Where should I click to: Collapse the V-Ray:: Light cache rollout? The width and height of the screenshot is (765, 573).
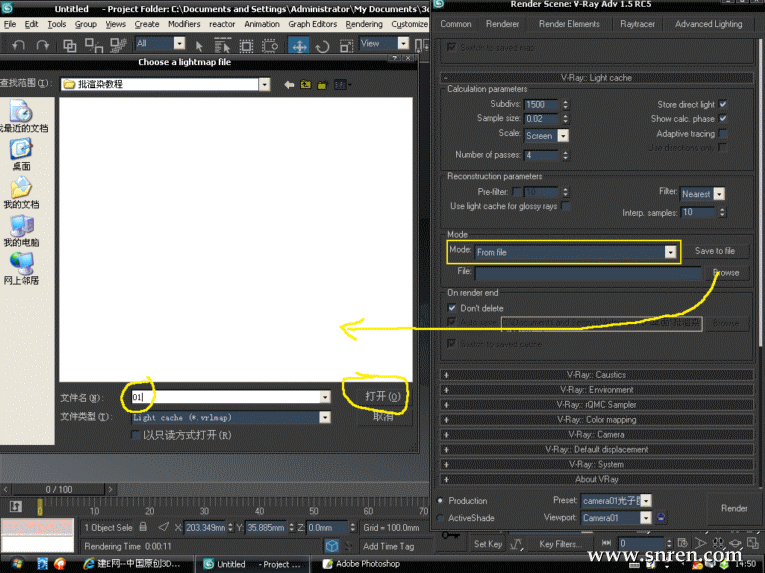click(597, 78)
